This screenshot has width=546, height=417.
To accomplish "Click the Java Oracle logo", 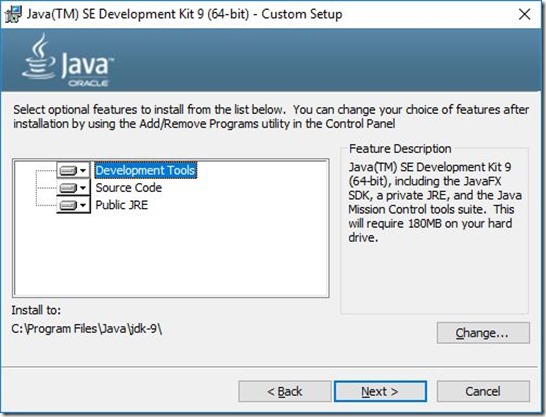I will [68, 60].
